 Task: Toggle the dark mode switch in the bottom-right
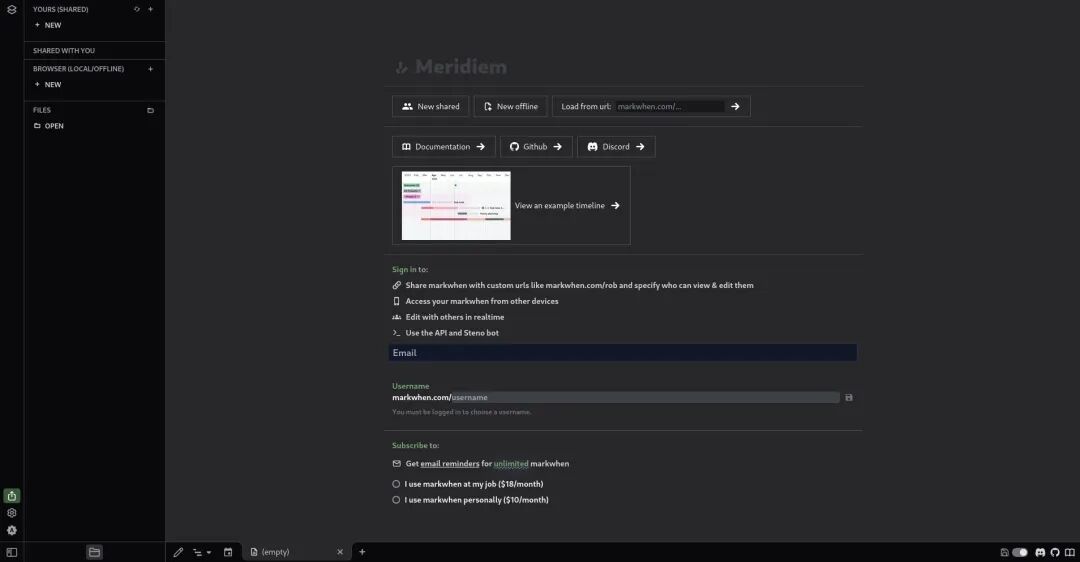(1020, 552)
